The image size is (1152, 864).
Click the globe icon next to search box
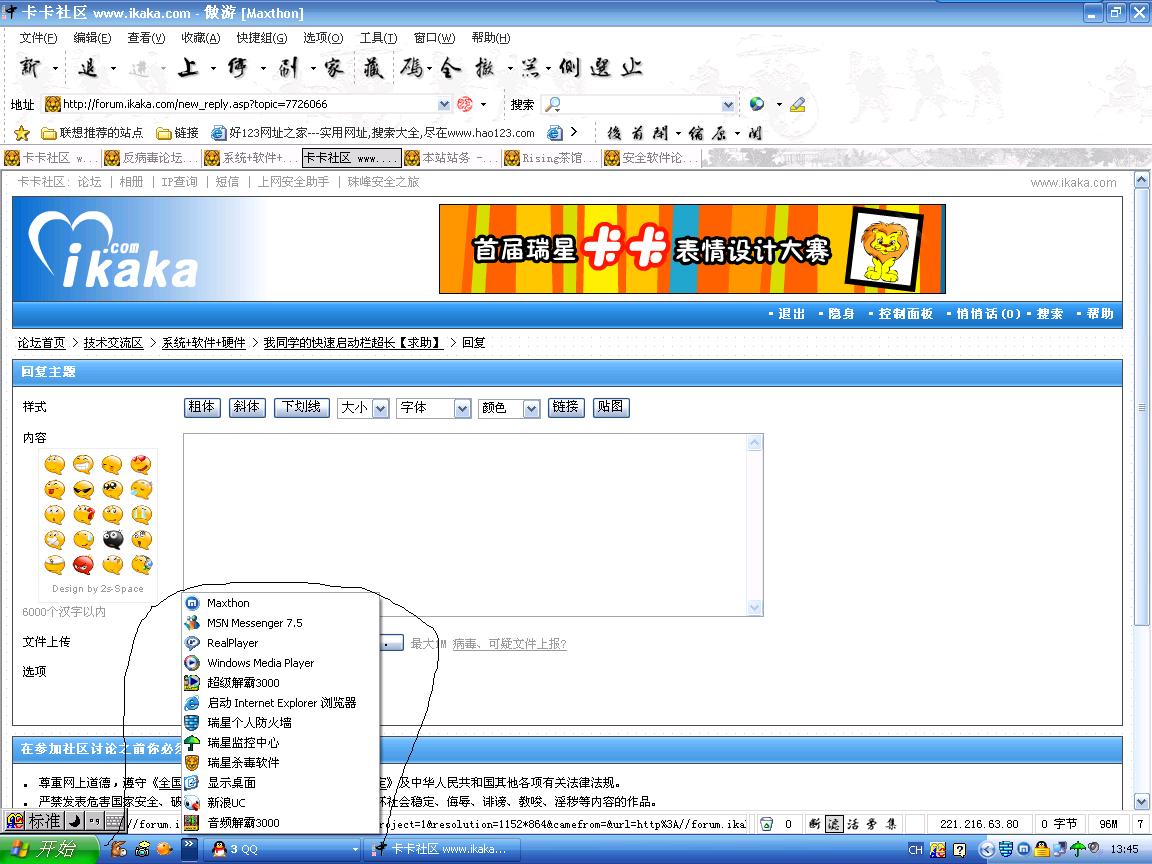757,104
